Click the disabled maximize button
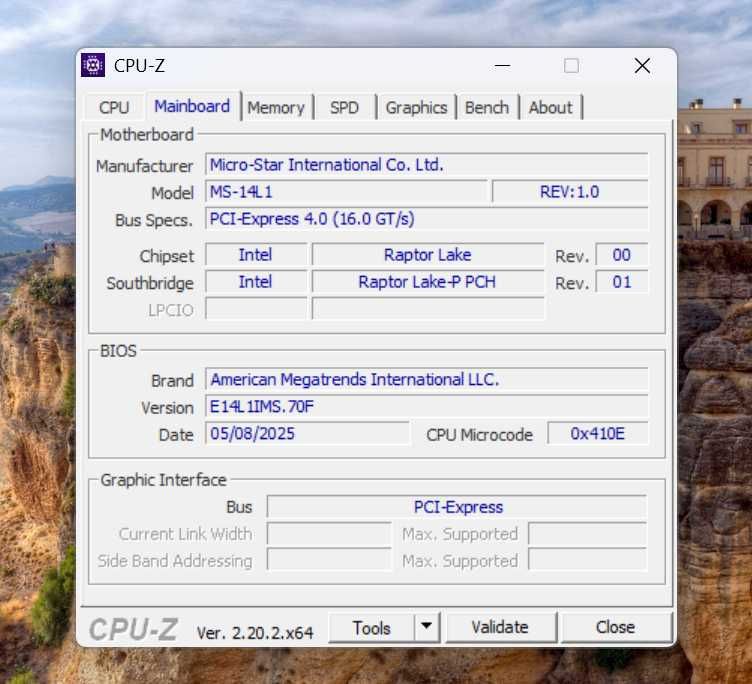This screenshot has width=752, height=684. click(571, 66)
